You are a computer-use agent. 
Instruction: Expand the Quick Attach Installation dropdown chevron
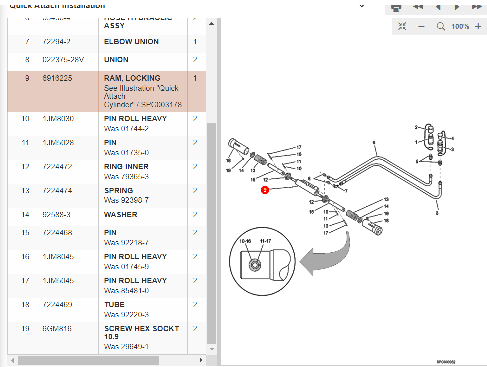click(362, 6)
